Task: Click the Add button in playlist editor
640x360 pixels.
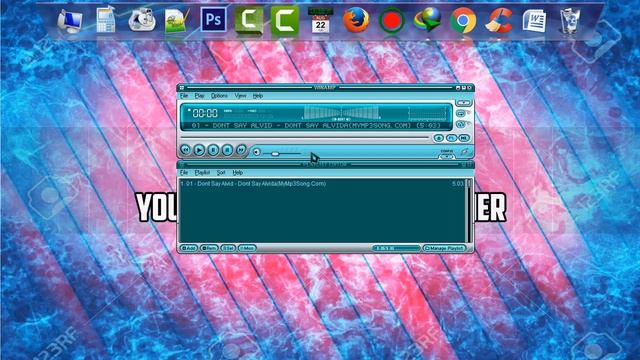Action: pos(189,248)
